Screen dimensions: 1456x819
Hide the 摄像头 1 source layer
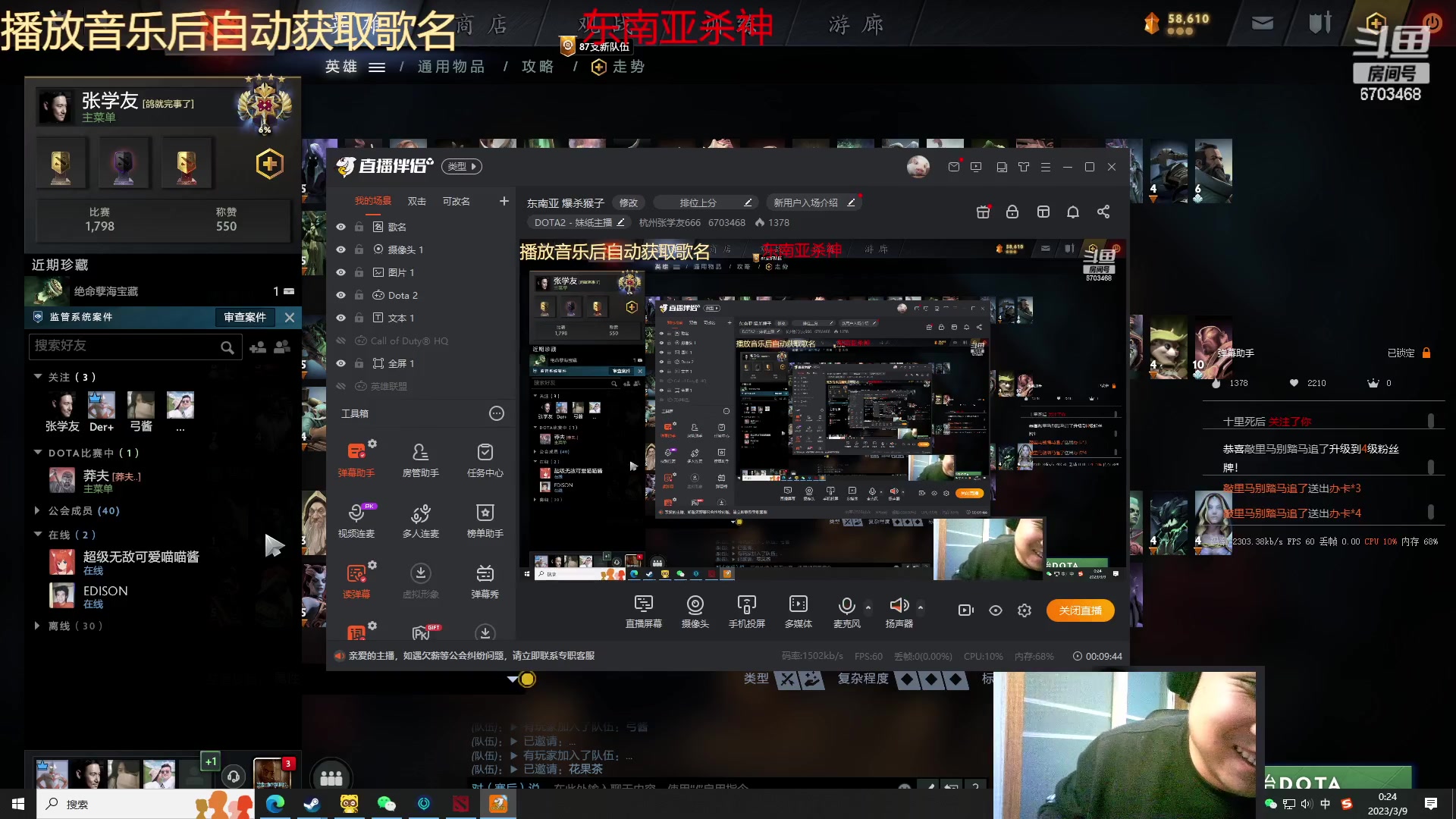340,249
